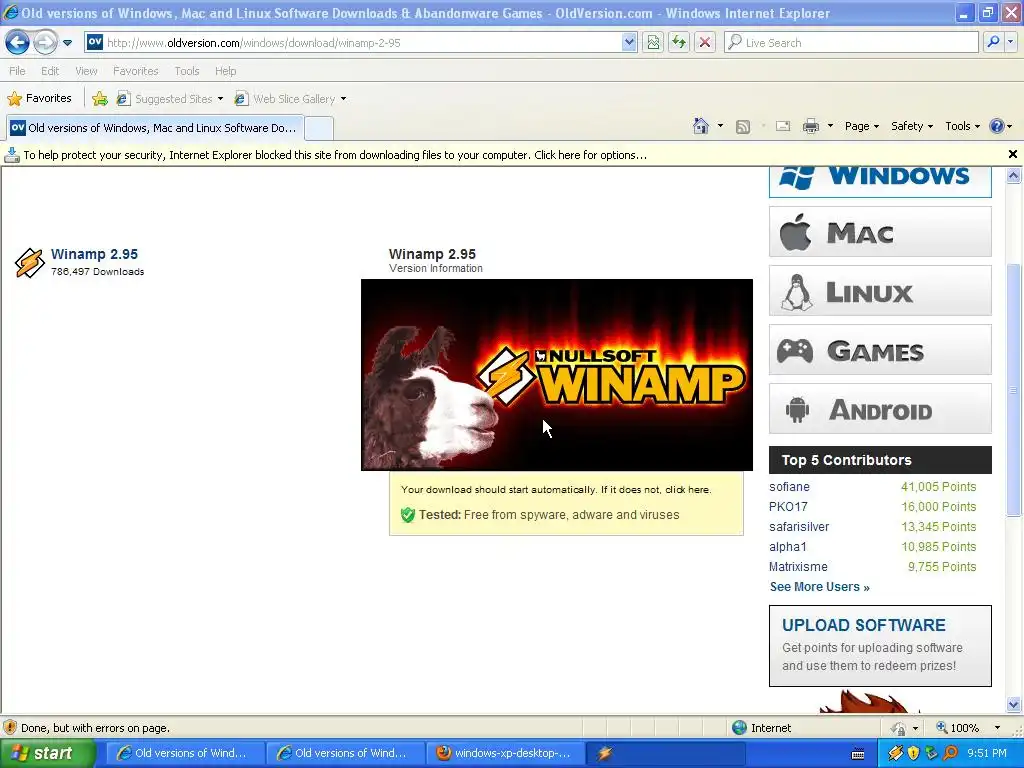Click the Favorites star button

39,99
